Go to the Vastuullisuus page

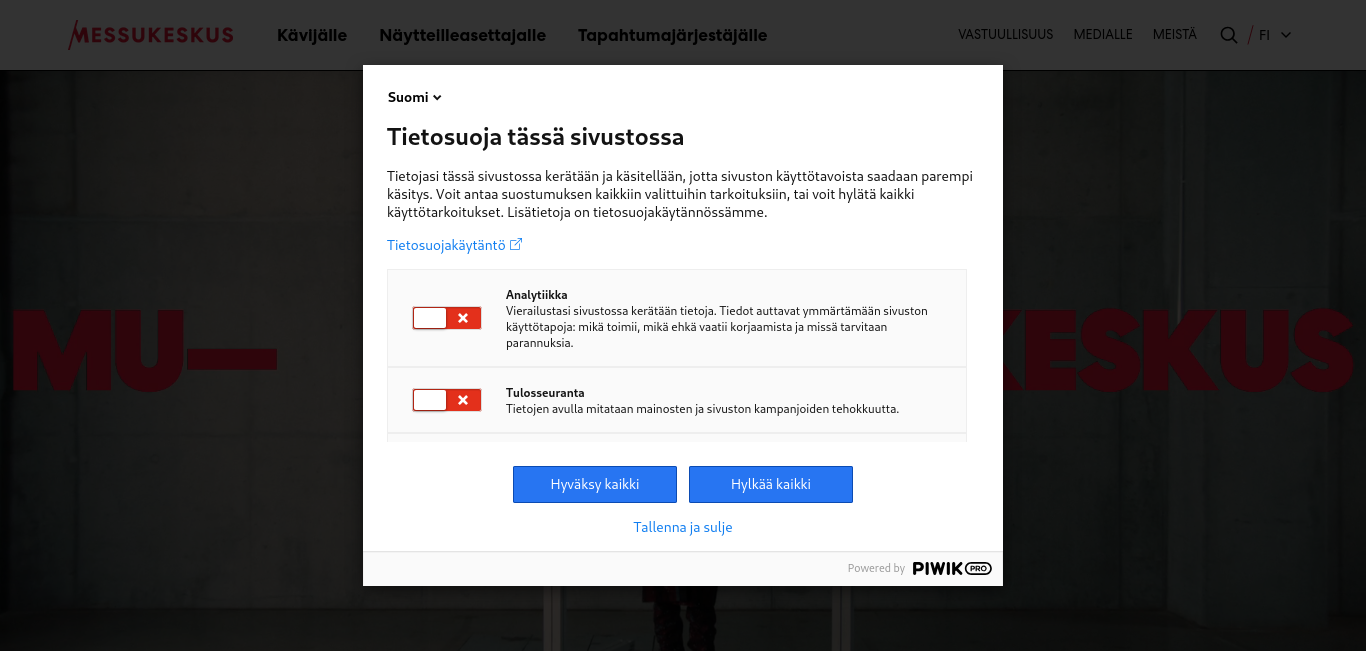(x=1005, y=34)
